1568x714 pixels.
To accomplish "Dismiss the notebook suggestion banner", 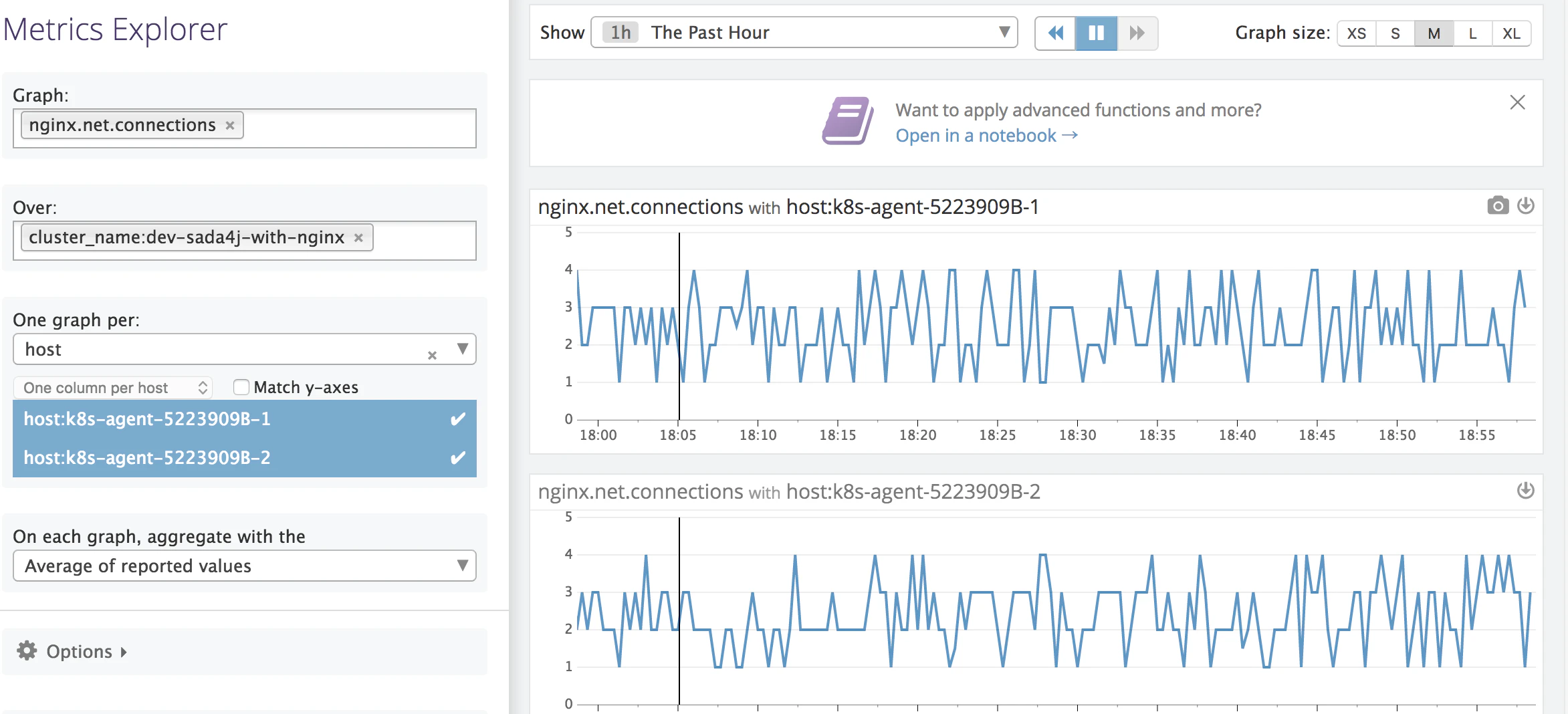I will tap(1517, 102).
